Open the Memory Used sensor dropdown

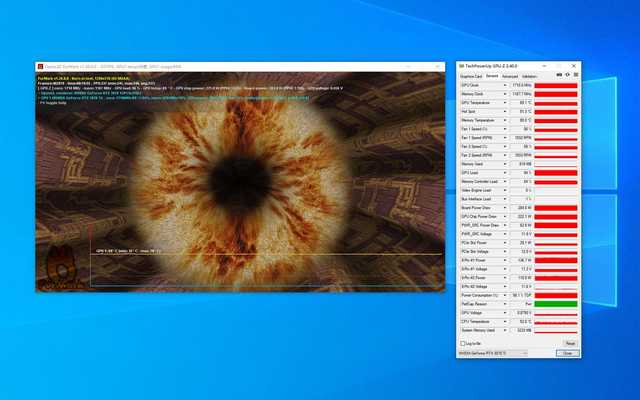point(505,164)
